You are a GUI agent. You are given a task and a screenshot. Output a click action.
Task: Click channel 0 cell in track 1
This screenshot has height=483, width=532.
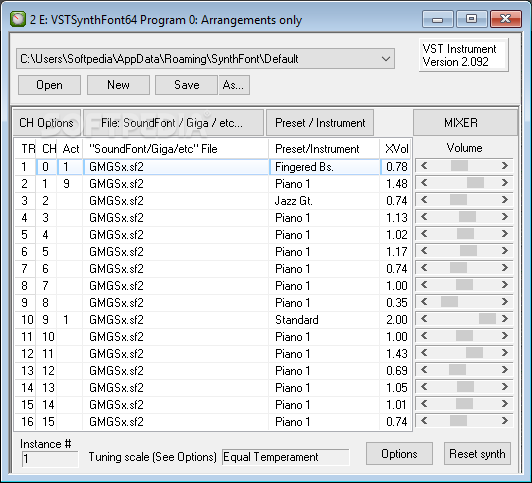click(46, 167)
